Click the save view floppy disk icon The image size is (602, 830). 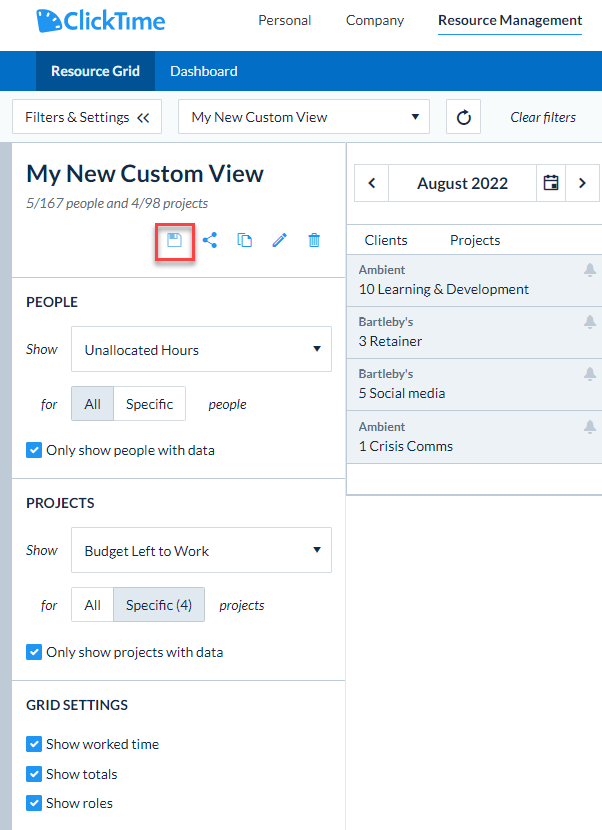pos(175,240)
